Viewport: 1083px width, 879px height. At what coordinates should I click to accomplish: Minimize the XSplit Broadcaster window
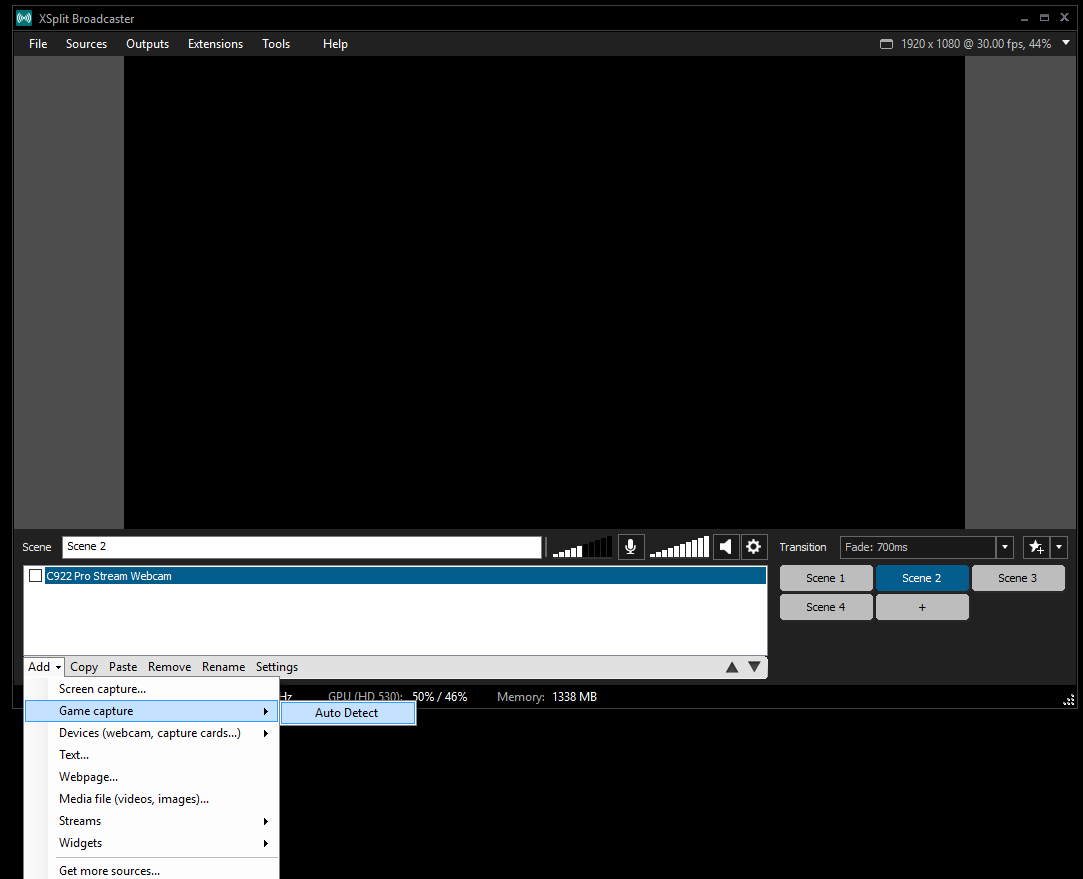1024,19
